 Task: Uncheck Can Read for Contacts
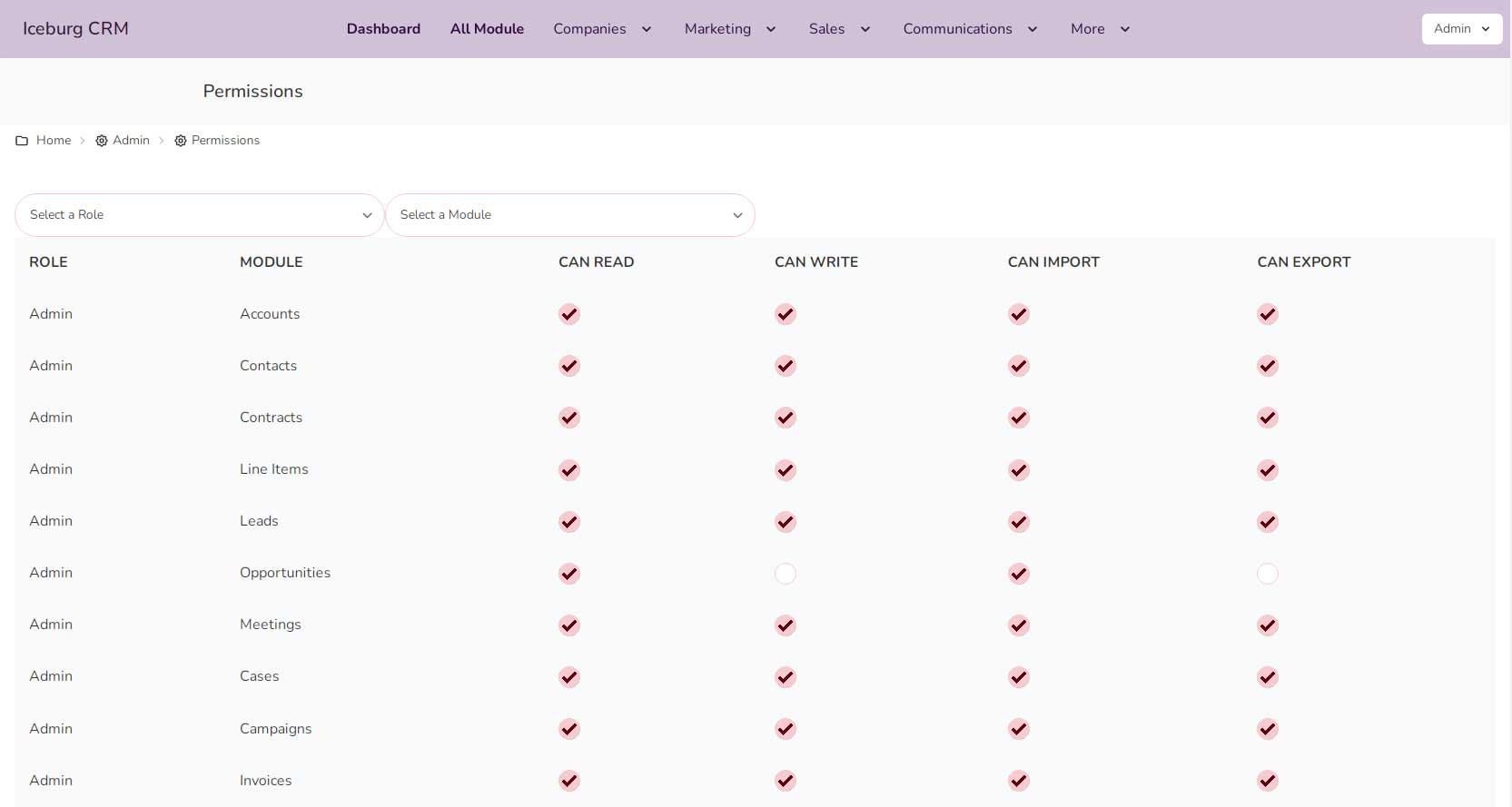569,366
